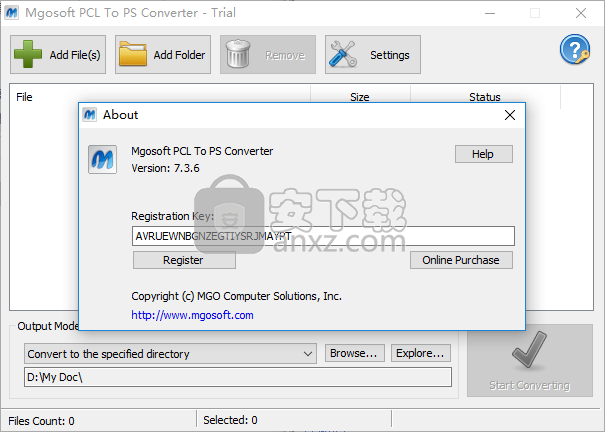The image size is (605, 432).
Task: Click the Status column header
Action: coord(485,97)
